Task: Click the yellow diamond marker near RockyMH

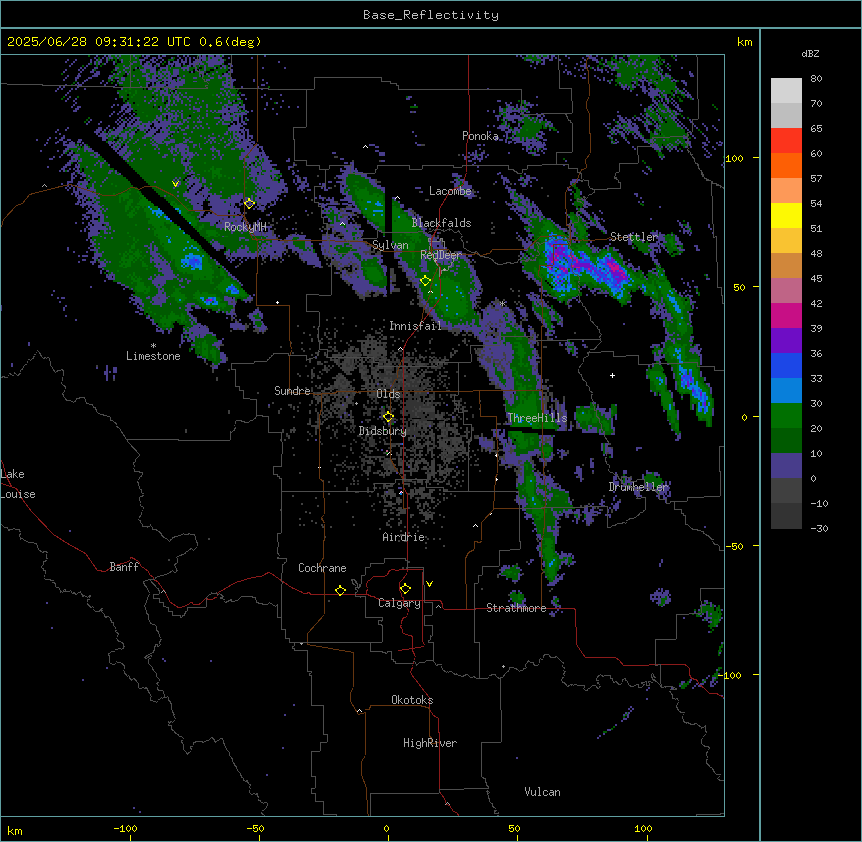Action: click(x=249, y=203)
